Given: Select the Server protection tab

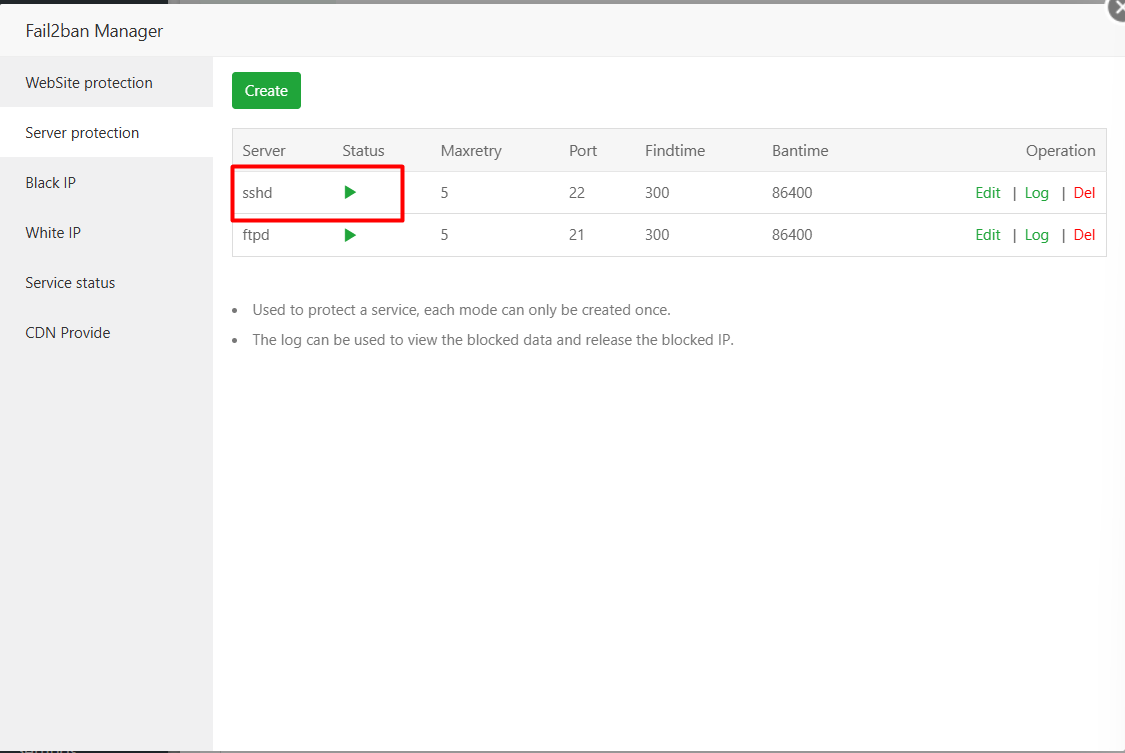Looking at the screenshot, I should [x=82, y=132].
